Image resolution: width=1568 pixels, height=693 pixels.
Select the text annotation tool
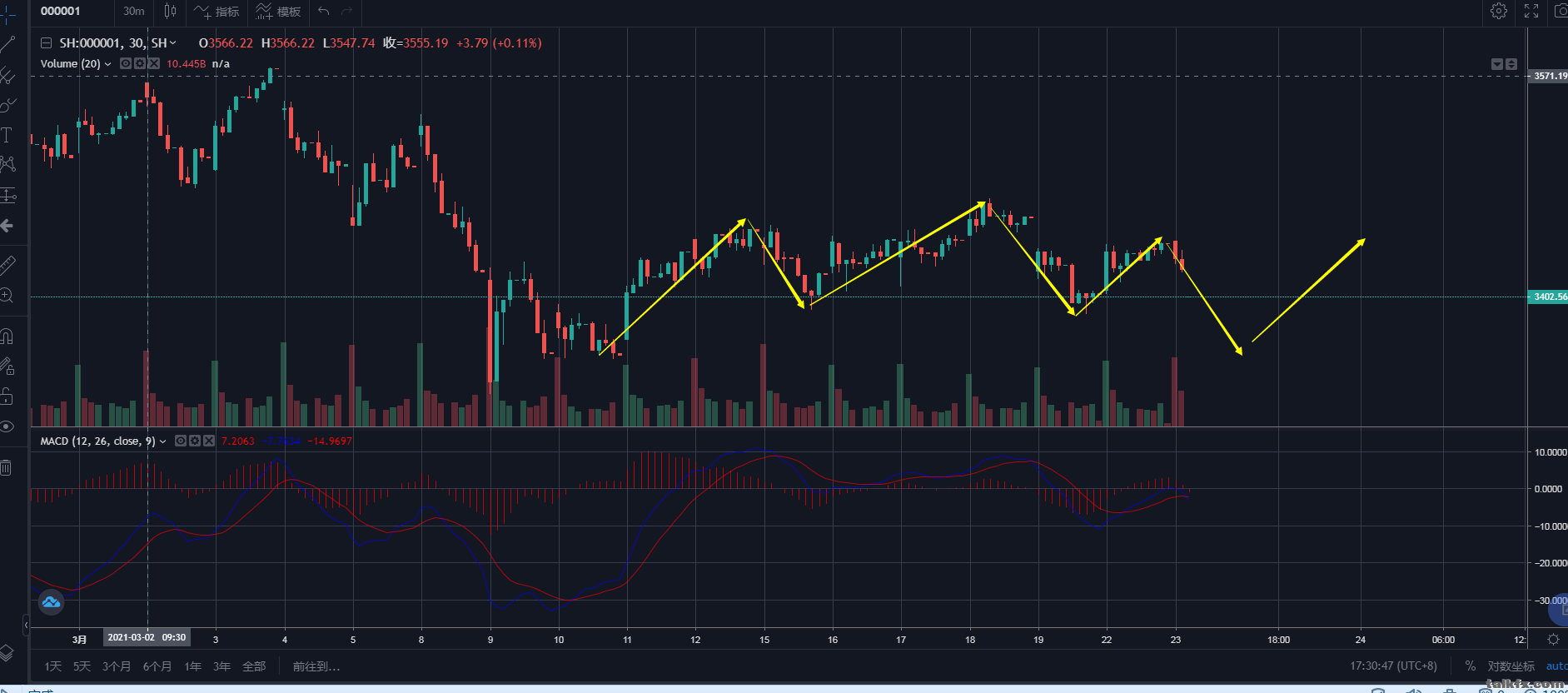click(x=7, y=135)
